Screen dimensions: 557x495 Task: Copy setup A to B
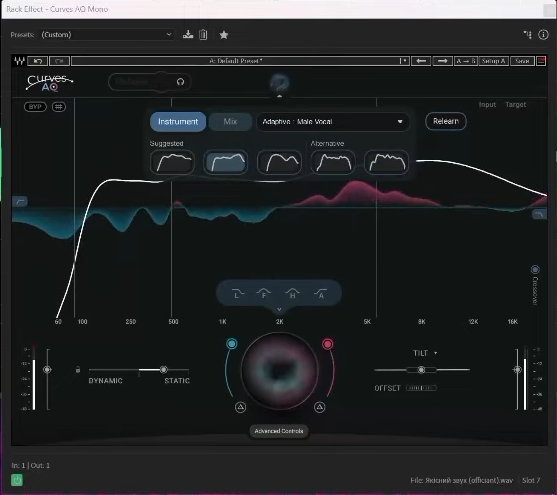click(466, 61)
